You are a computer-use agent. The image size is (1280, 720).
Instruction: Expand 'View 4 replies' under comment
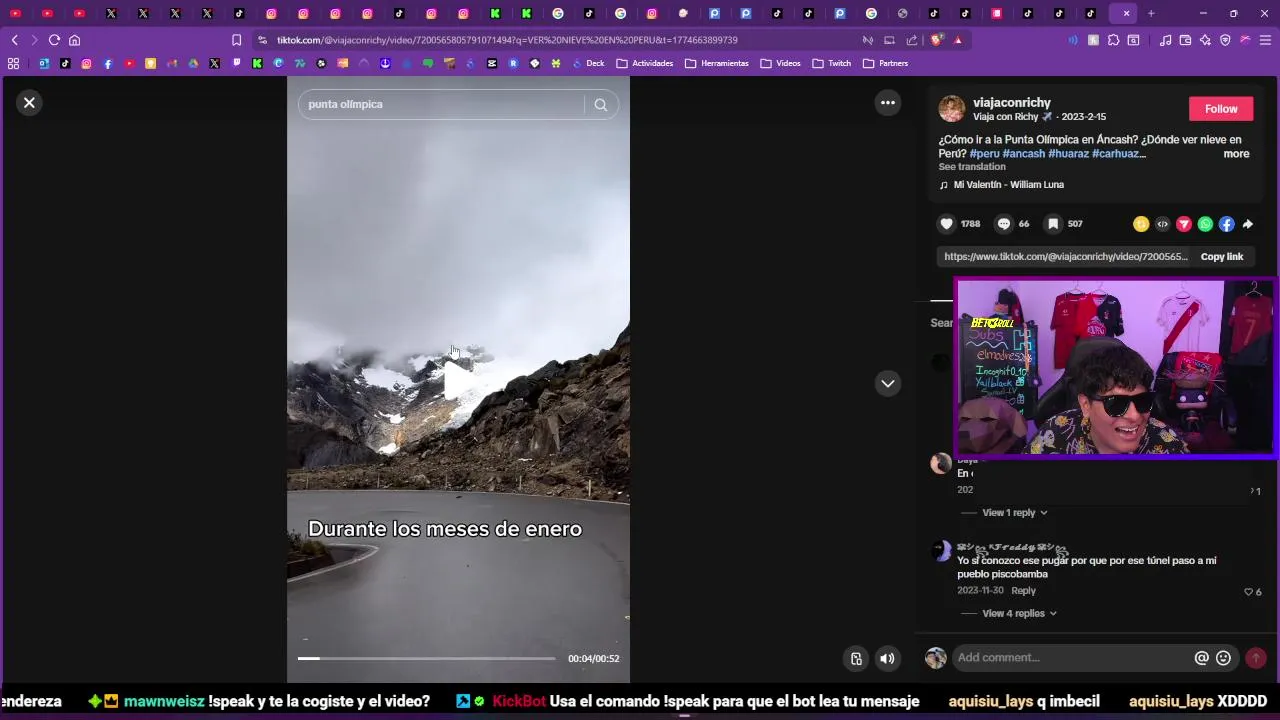click(x=1019, y=613)
